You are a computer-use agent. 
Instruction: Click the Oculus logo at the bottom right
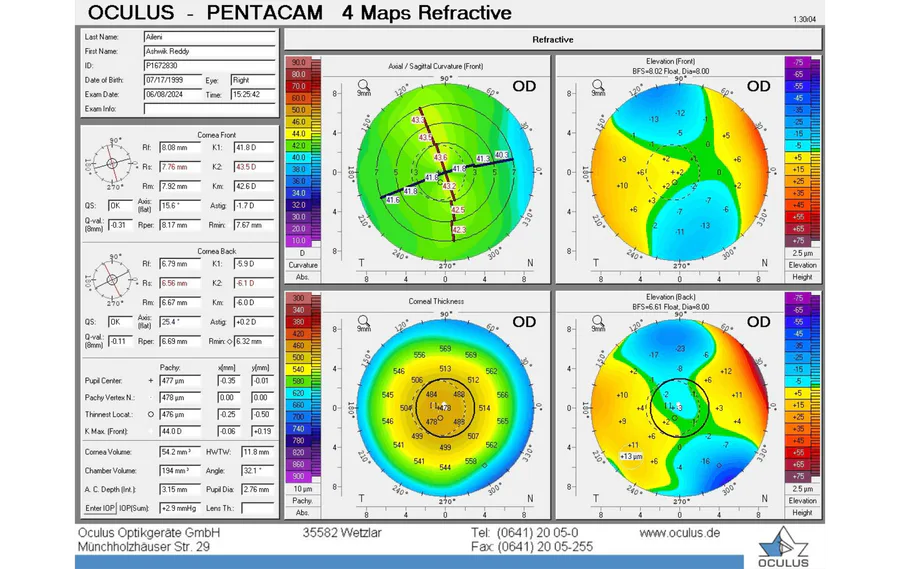783,548
